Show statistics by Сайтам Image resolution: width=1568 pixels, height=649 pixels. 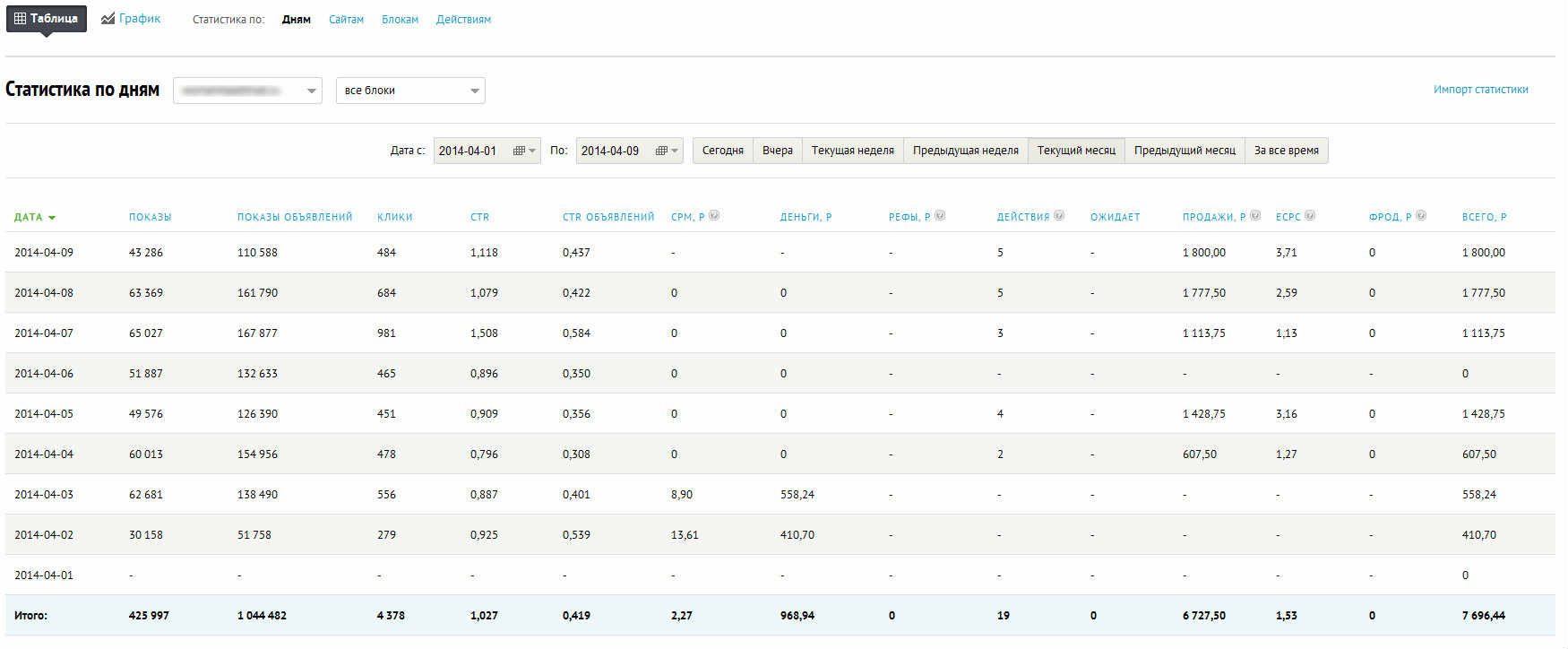coord(346,20)
